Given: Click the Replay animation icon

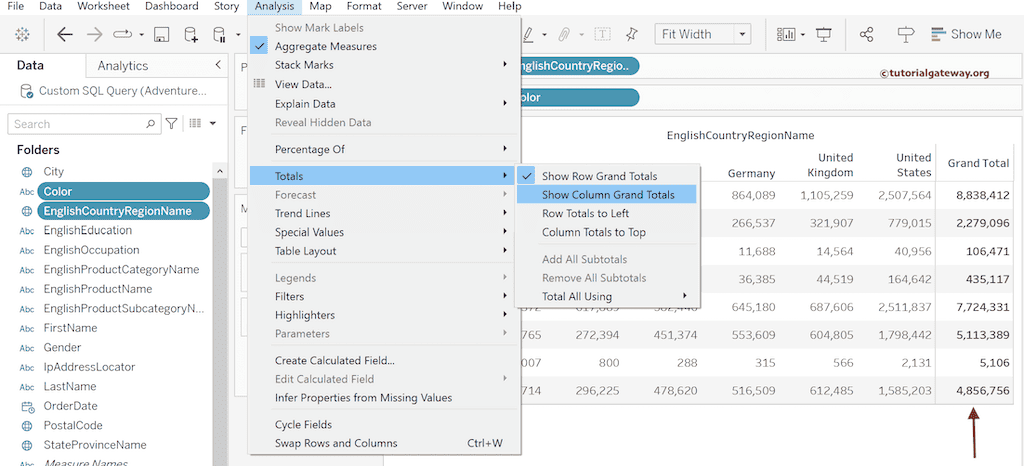Looking at the screenshot, I should (x=123, y=34).
